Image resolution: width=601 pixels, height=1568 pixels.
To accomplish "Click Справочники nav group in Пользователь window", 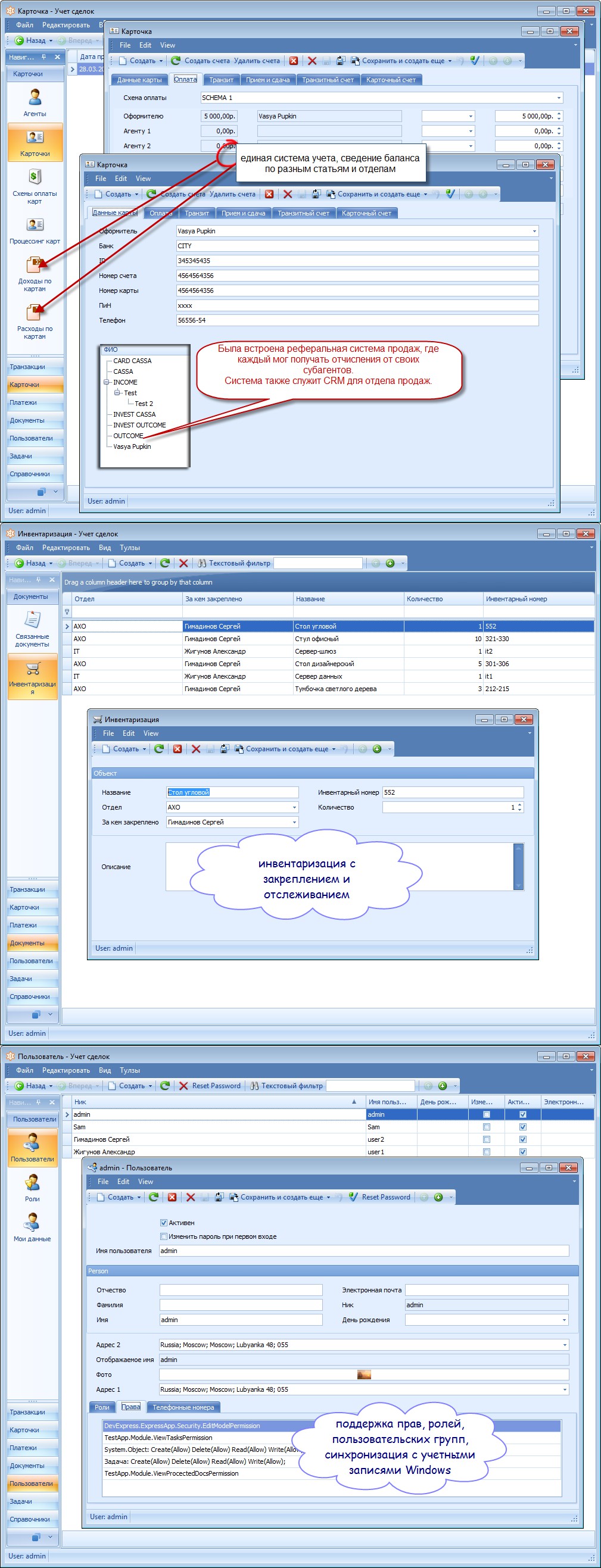I will pos(33,1519).
